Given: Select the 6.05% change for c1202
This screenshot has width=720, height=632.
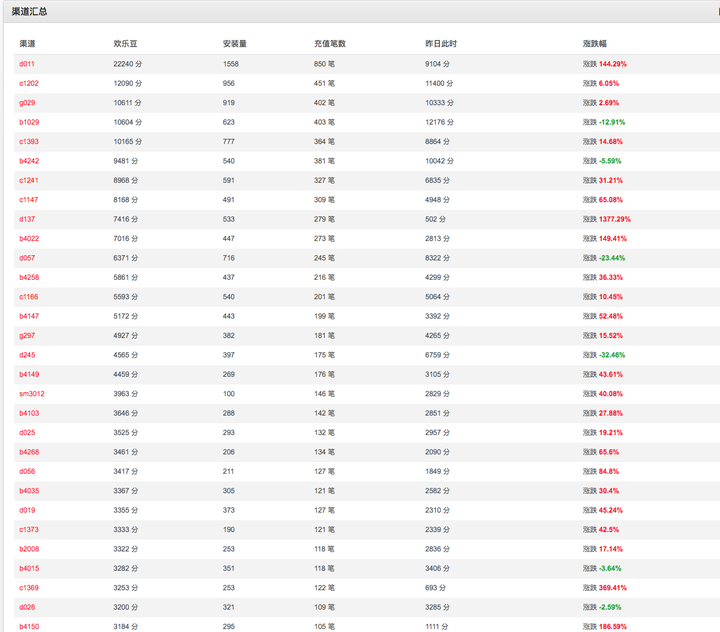Looking at the screenshot, I should (x=609, y=83).
